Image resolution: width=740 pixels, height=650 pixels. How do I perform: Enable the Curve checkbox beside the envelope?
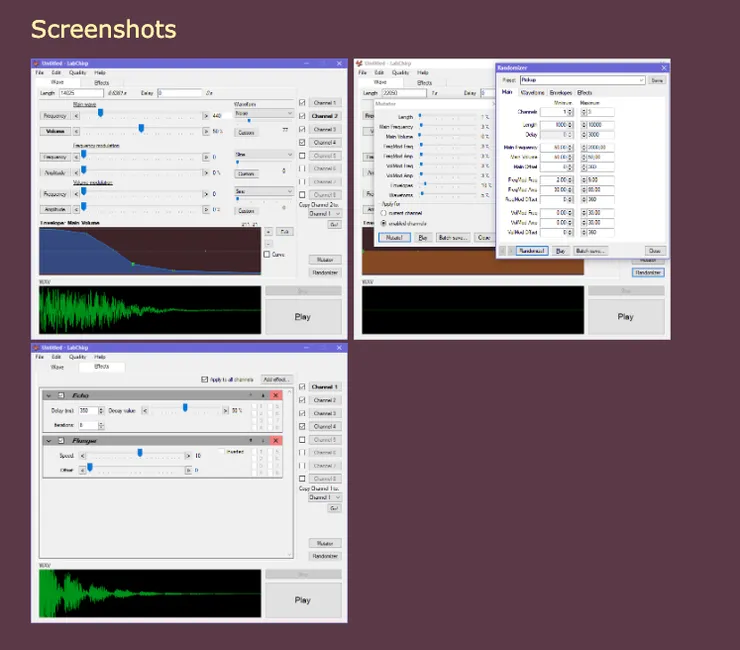click(x=266, y=254)
